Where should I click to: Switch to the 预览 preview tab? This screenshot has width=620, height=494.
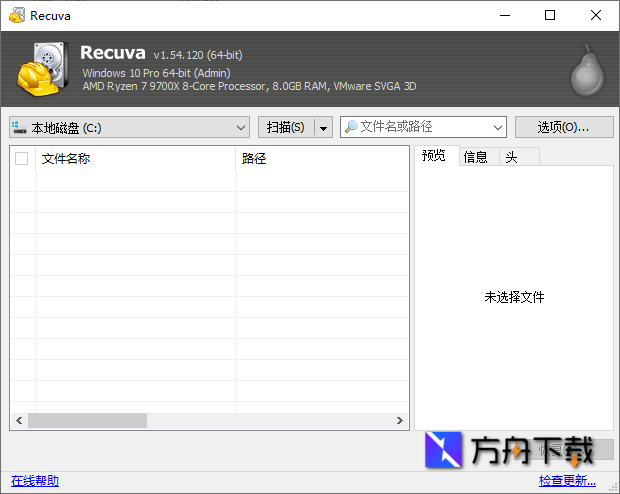[437, 156]
